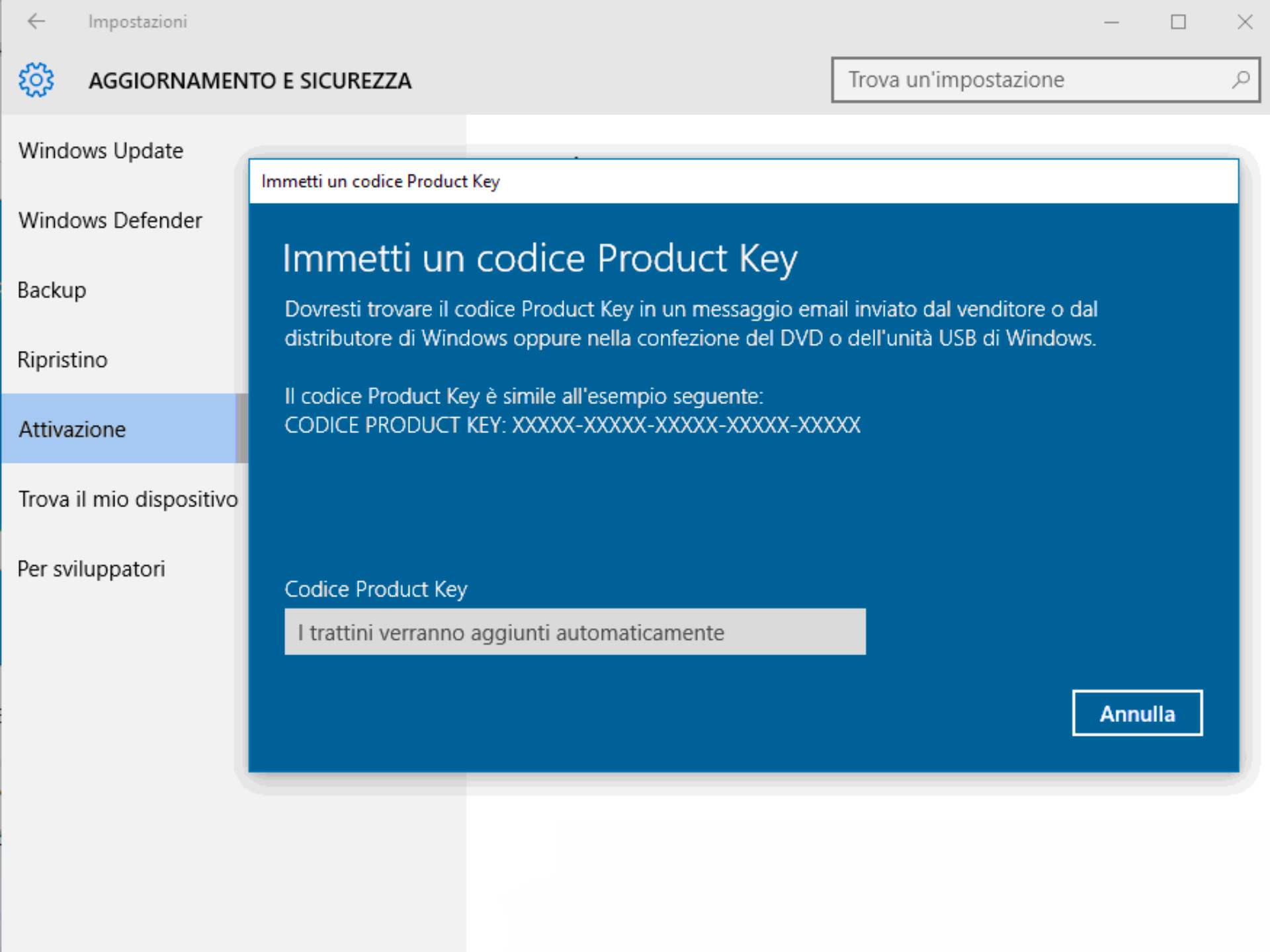Click the settings gear icon
1270x952 pixels.
(x=36, y=80)
